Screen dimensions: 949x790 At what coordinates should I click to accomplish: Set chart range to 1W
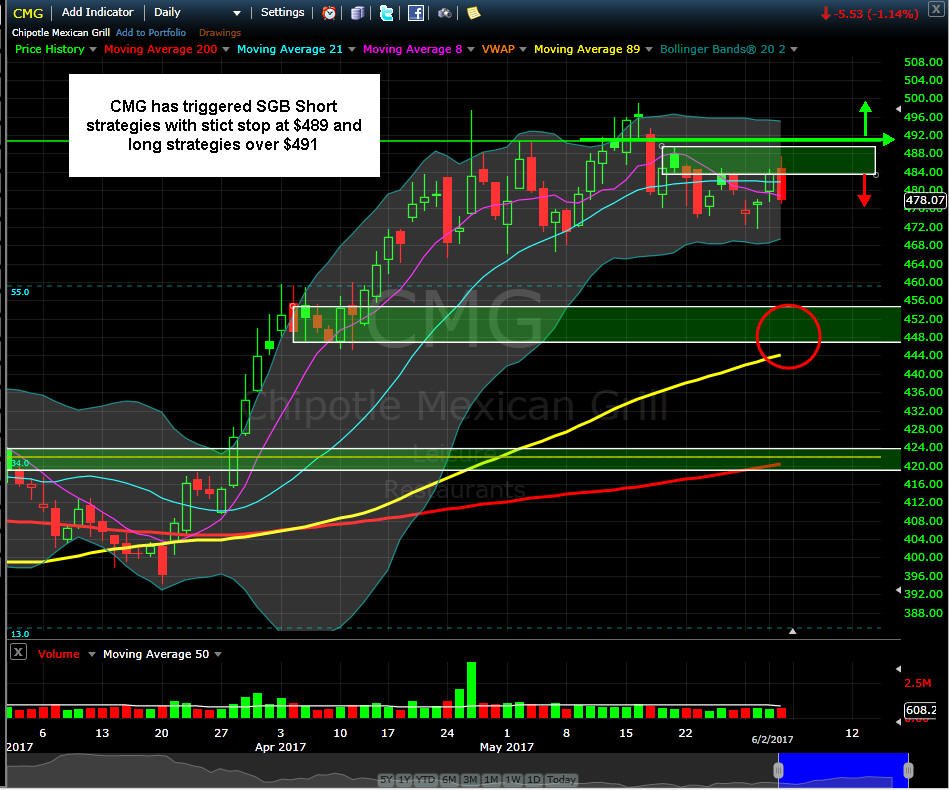pyautogui.click(x=513, y=779)
